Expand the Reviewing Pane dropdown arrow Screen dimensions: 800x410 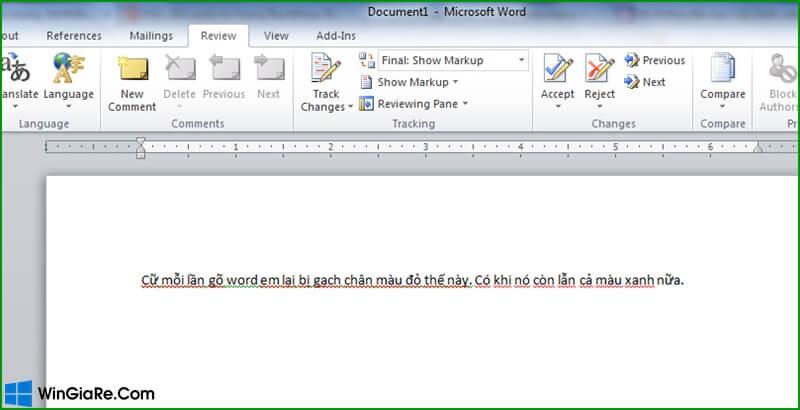click(465, 104)
